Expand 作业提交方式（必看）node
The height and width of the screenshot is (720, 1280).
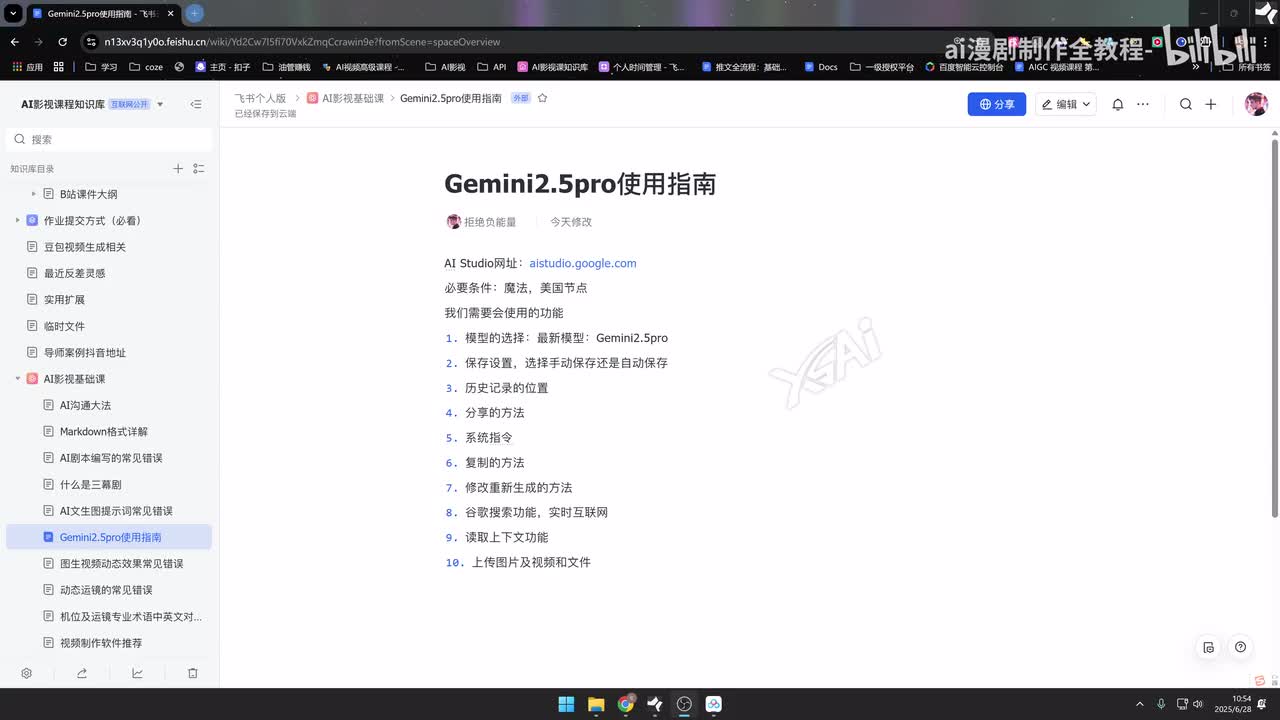(x=18, y=220)
